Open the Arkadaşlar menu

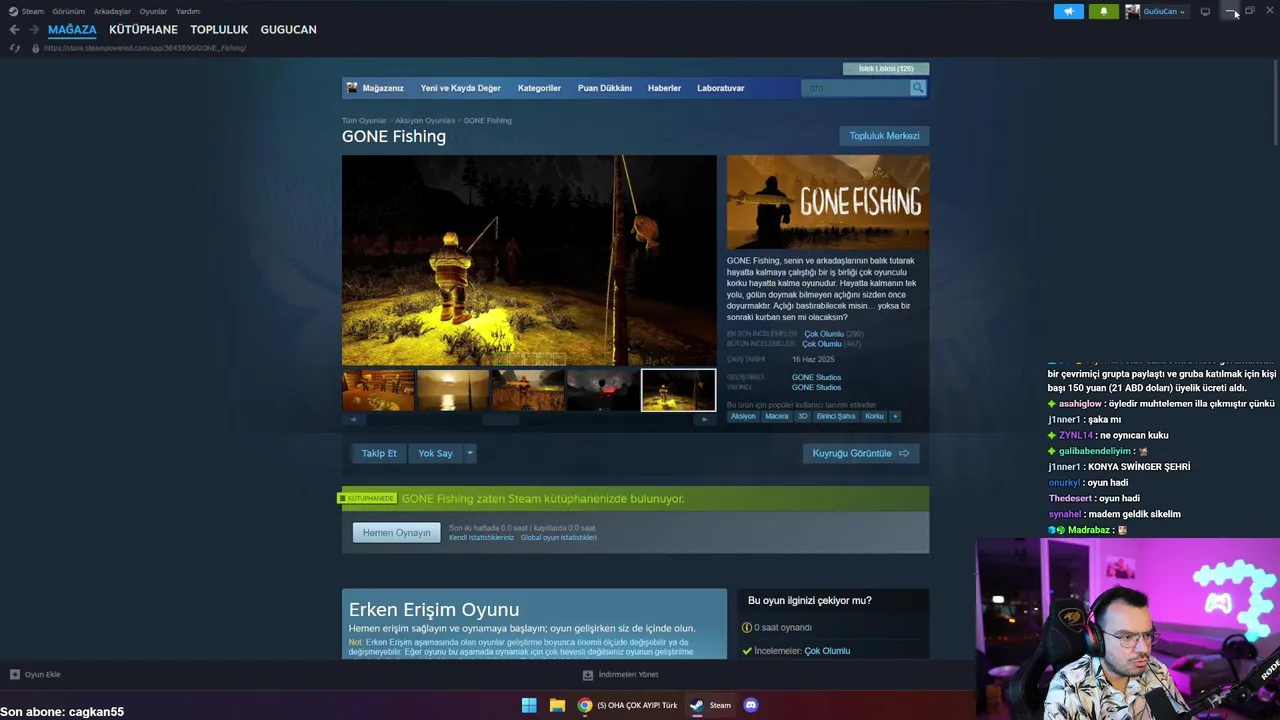coord(112,11)
